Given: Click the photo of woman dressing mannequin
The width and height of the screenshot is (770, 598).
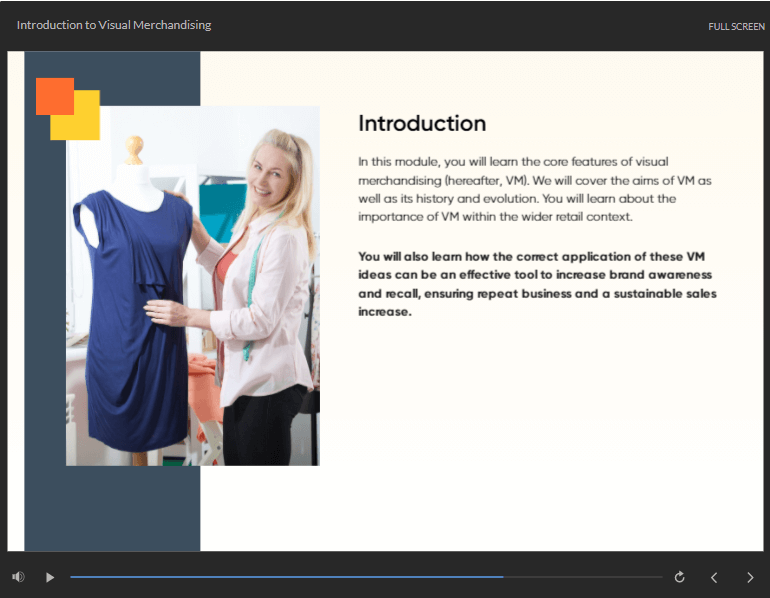Looking at the screenshot, I should point(192,285).
